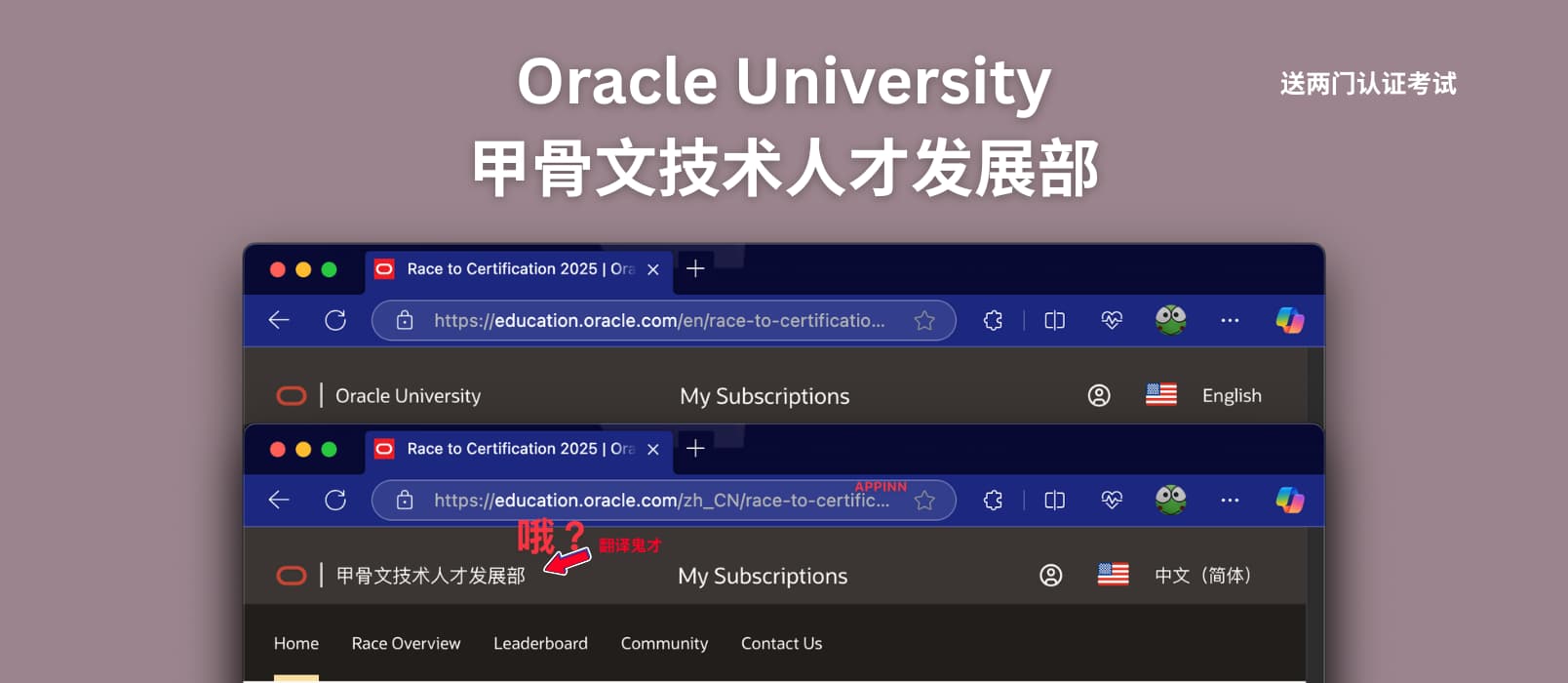
Task: Open Leaderboard navigation item
Action: click(x=540, y=643)
